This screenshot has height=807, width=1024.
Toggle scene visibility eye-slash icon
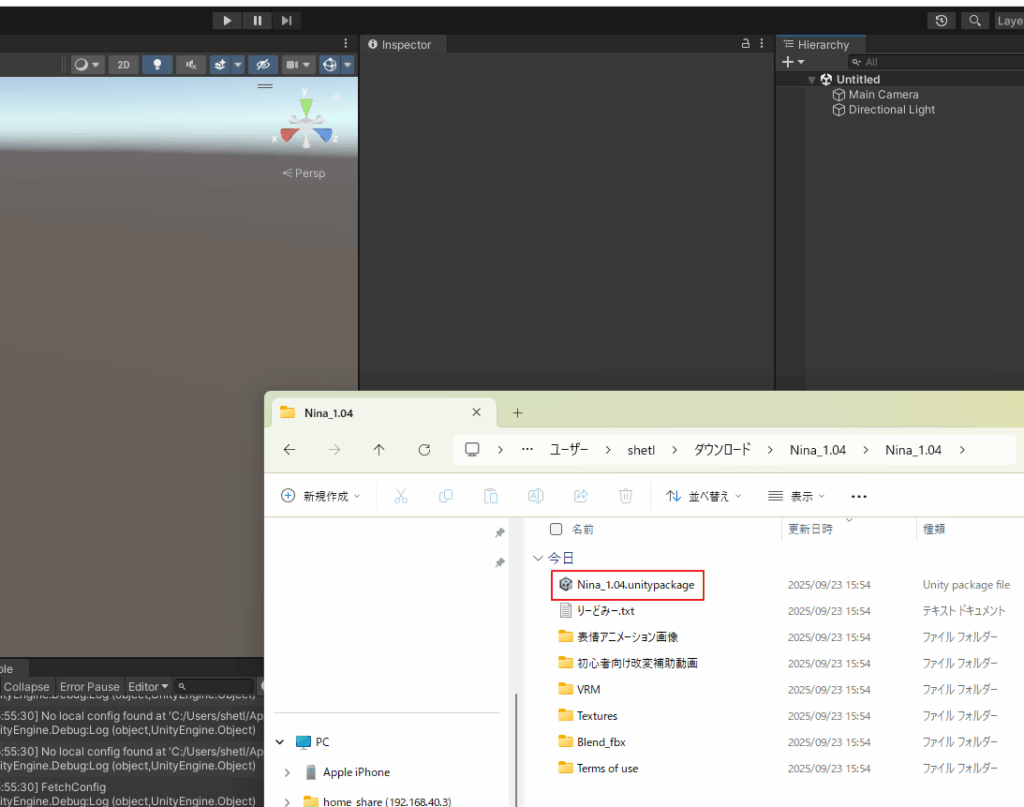click(262, 64)
